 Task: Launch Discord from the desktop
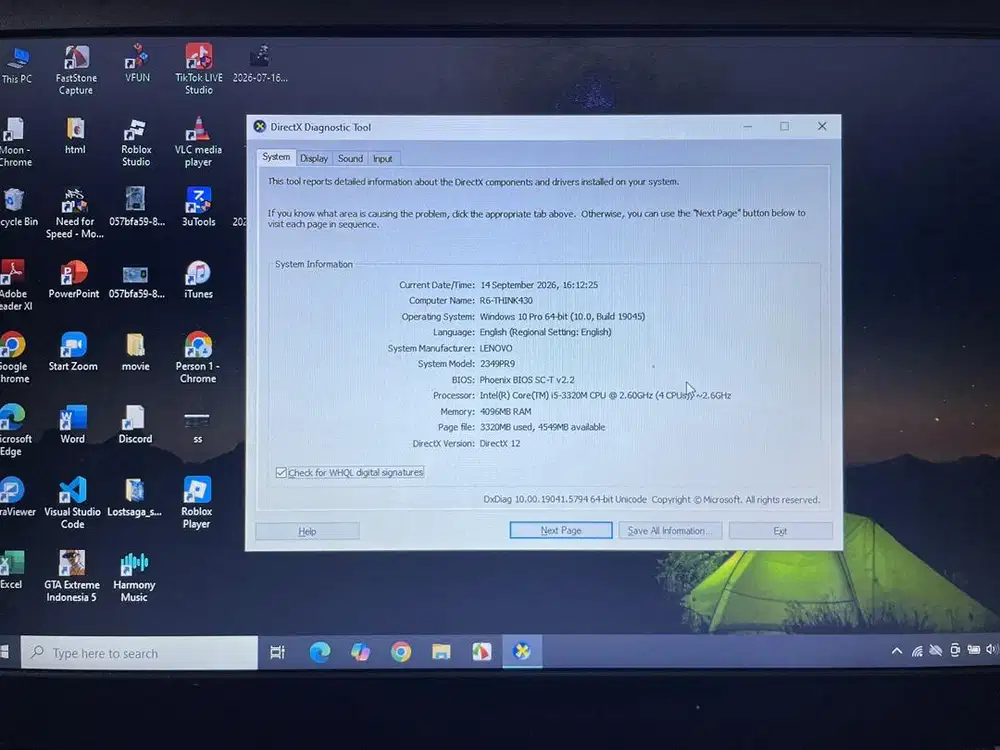[x=135, y=424]
